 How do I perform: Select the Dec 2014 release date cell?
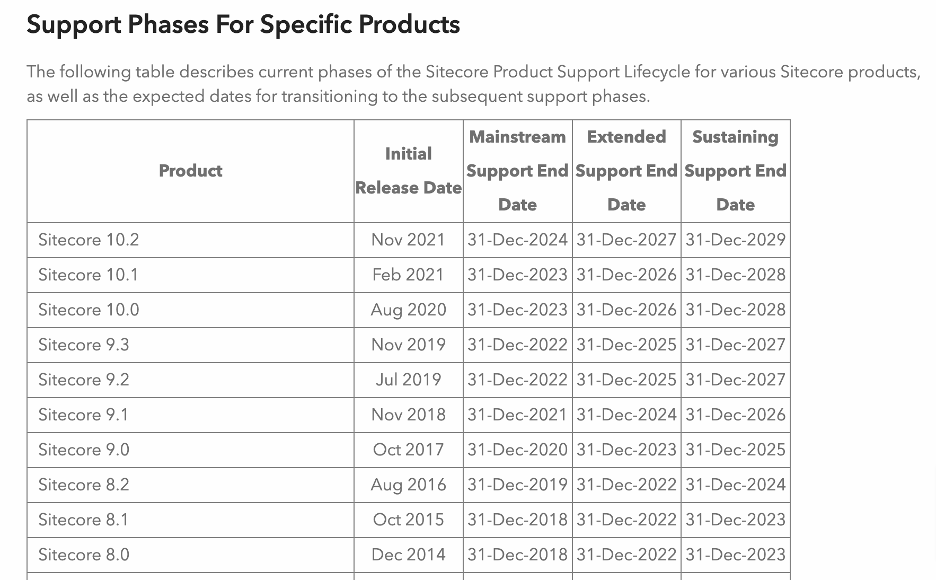pos(408,555)
